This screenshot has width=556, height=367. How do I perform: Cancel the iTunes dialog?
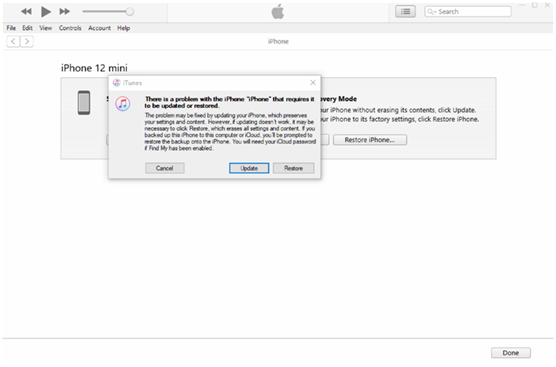(165, 168)
